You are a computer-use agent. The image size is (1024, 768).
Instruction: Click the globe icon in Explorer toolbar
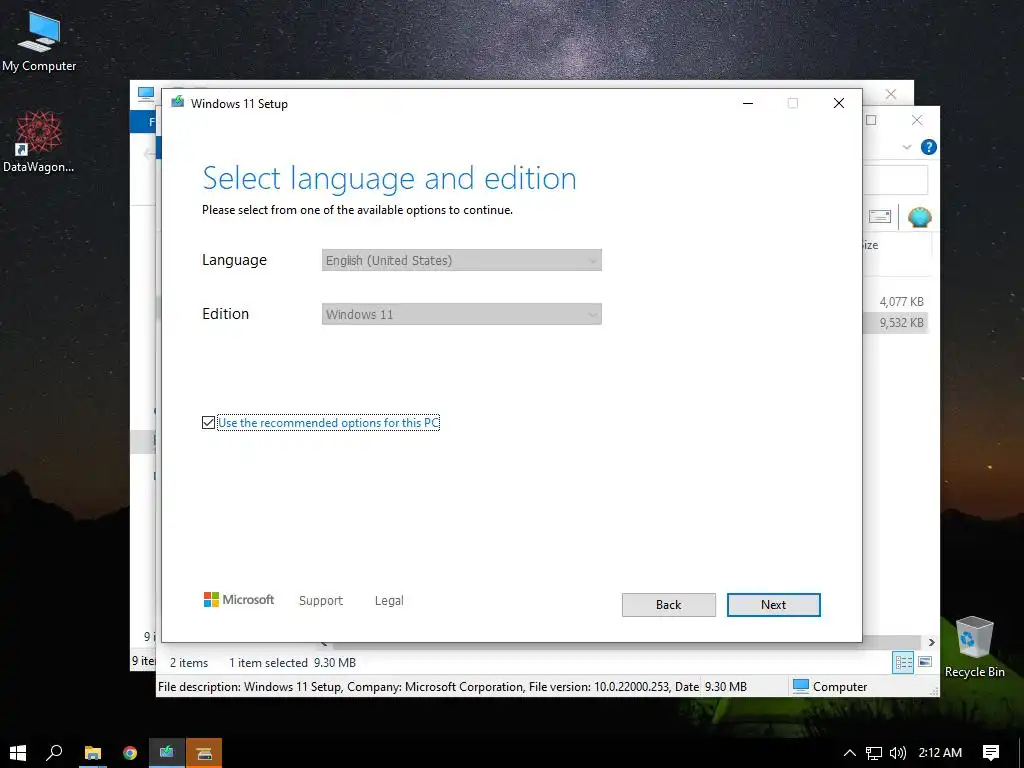pyautogui.click(x=919, y=217)
